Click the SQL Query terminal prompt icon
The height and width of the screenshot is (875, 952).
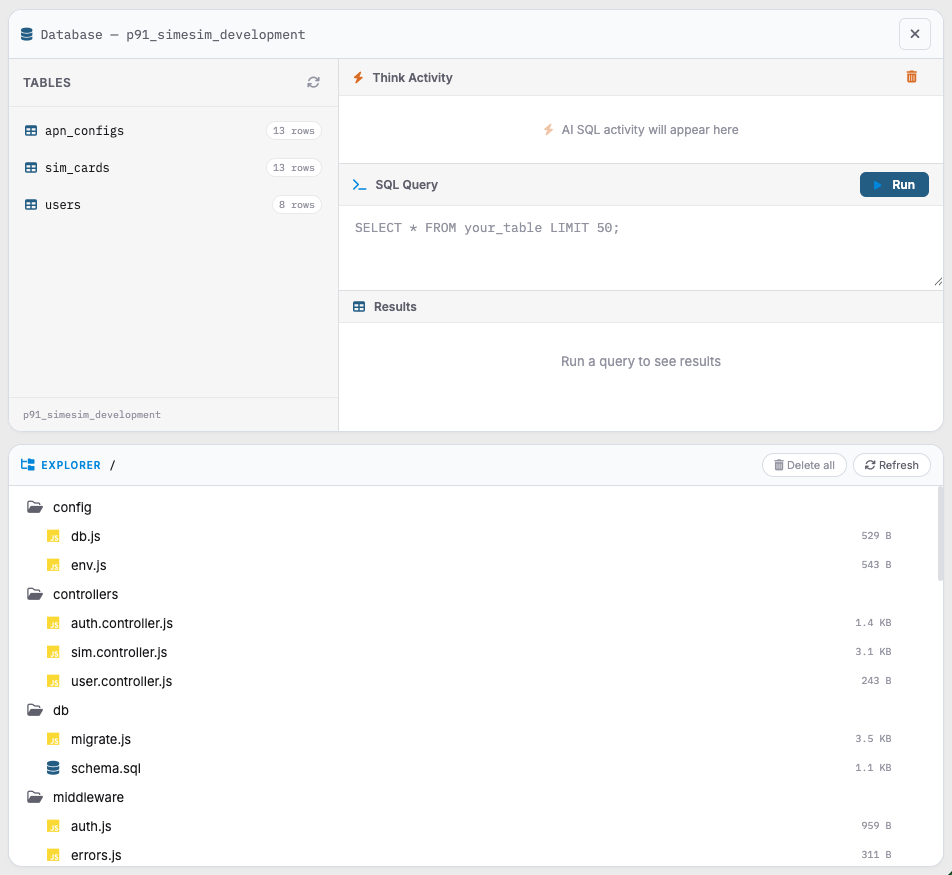pyautogui.click(x=359, y=185)
